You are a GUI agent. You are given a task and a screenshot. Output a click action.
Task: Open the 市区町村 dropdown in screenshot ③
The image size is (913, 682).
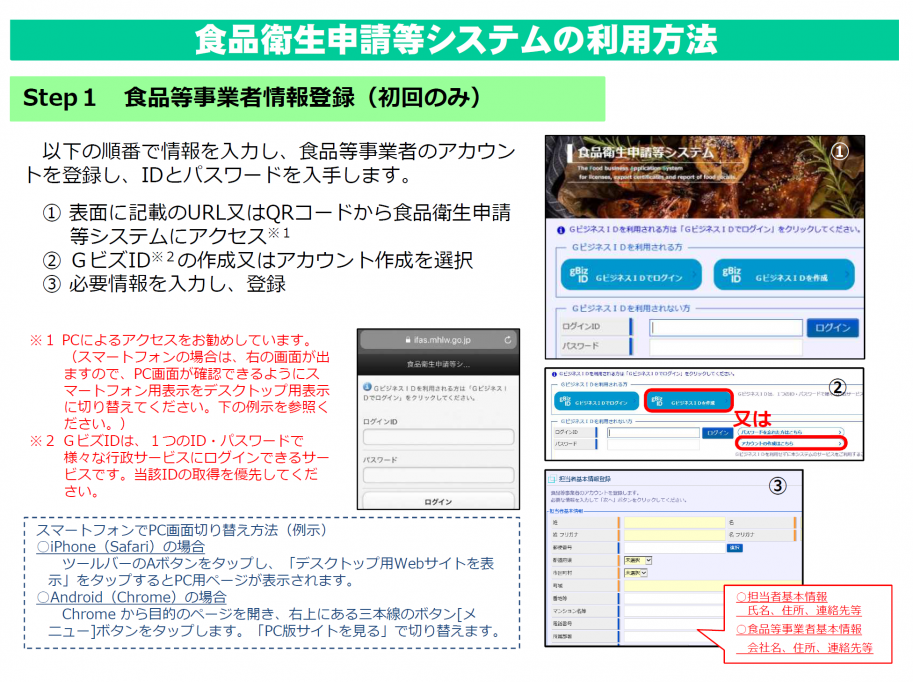636,573
